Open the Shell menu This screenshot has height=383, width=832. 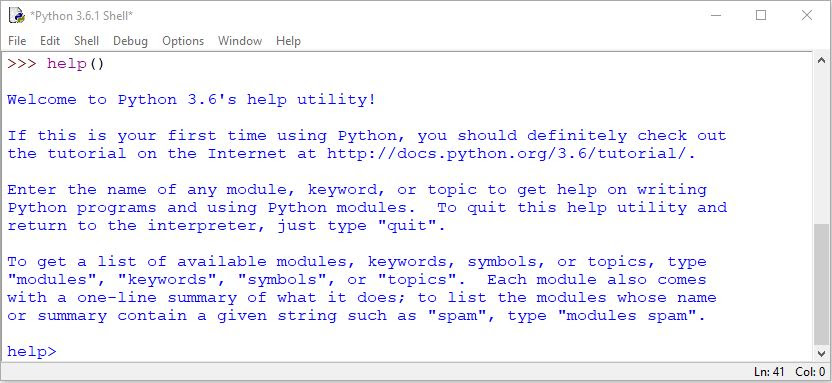(x=86, y=41)
